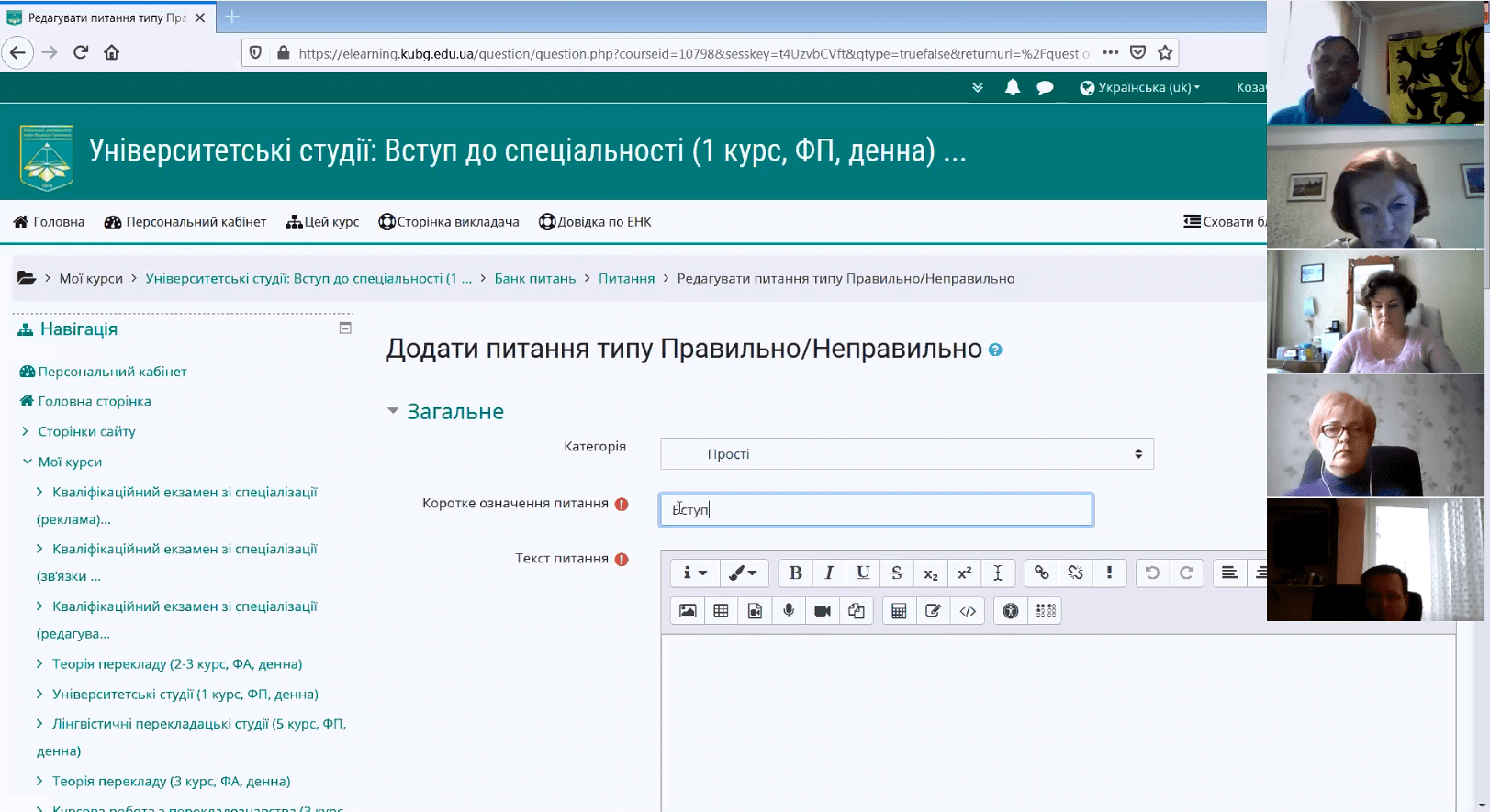This screenshot has width=1490, height=812.
Task: Apply italic formatting in the editor toolbar
Action: click(829, 573)
